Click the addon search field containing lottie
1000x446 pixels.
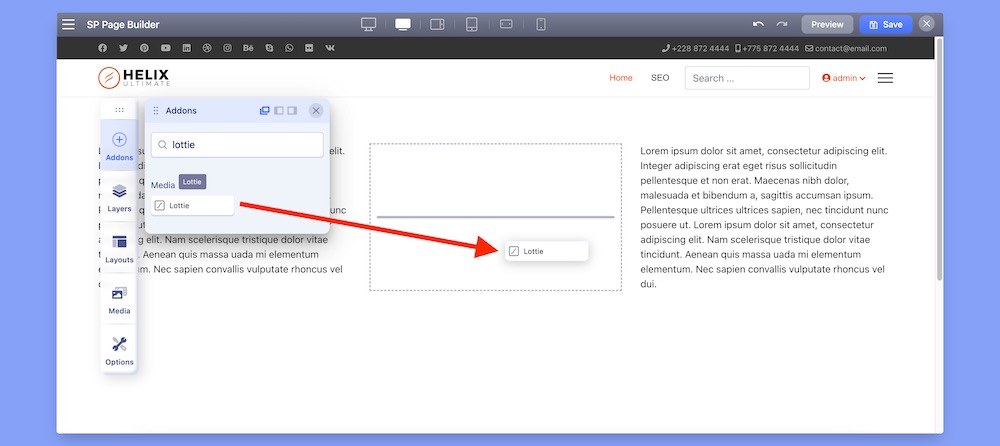click(x=240, y=145)
